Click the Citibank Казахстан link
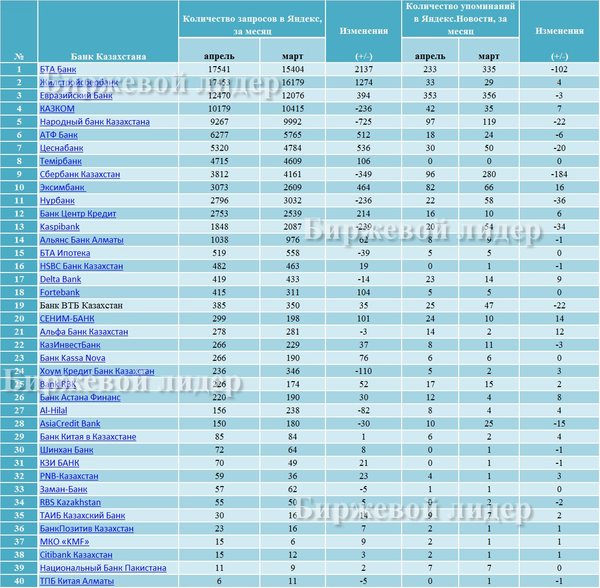600x588 pixels. pyautogui.click(x=76, y=555)
